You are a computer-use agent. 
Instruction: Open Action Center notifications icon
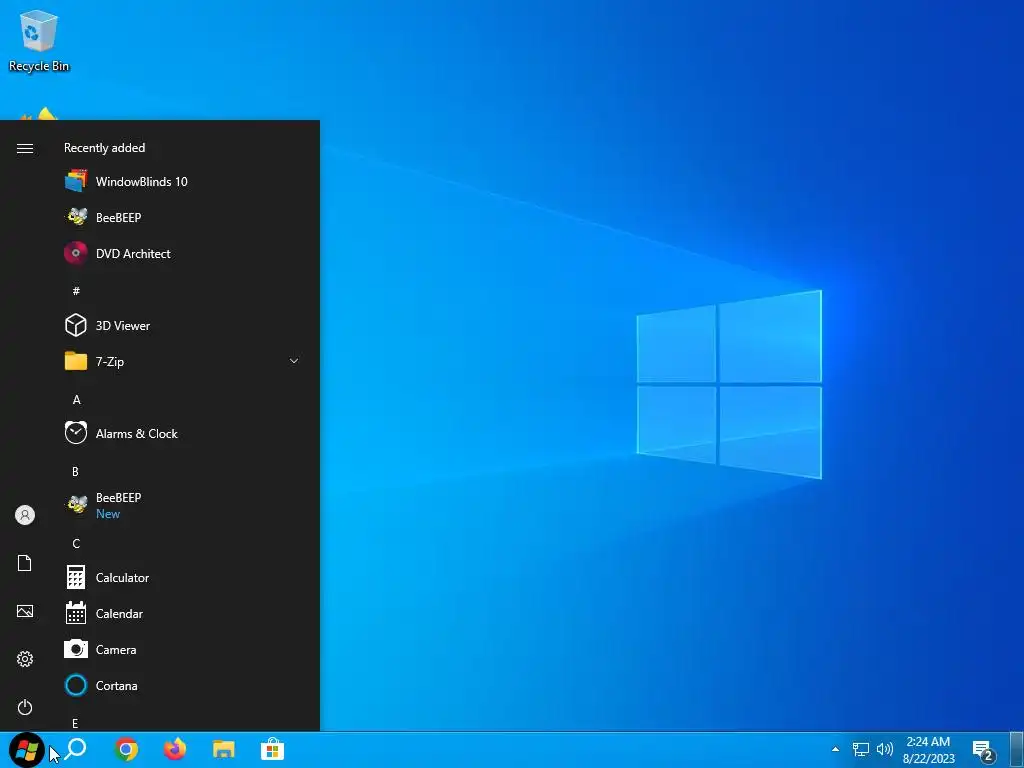[984, 751]
